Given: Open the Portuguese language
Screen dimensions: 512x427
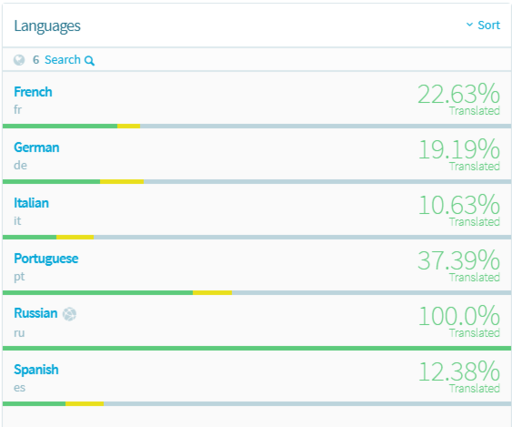Looking at the screenshot, I should [x=46, y=259].
